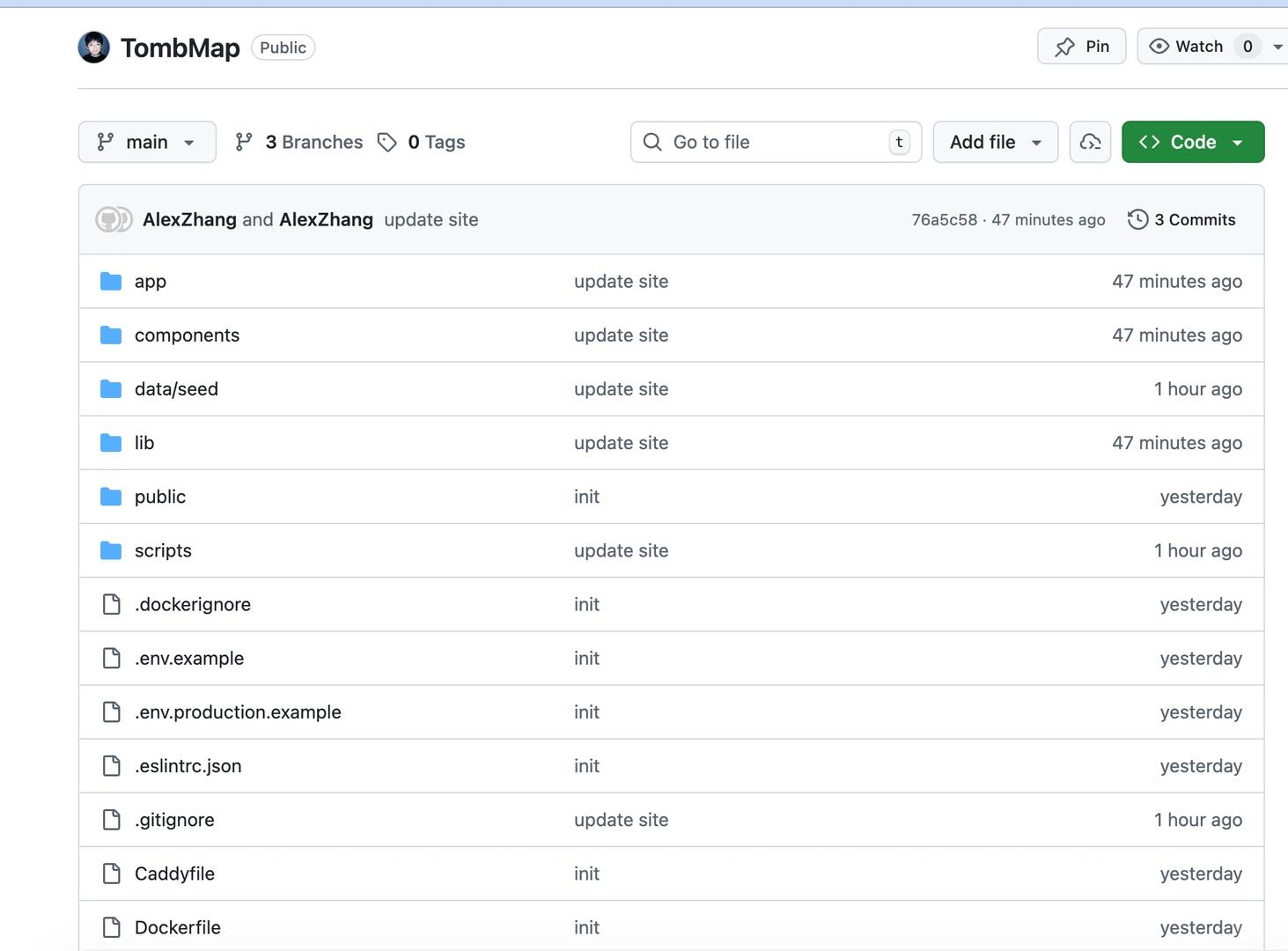The image size is (1288, 951).
Task: Click '1 hour ago' in data/seed row
Action: [1198, 388]
